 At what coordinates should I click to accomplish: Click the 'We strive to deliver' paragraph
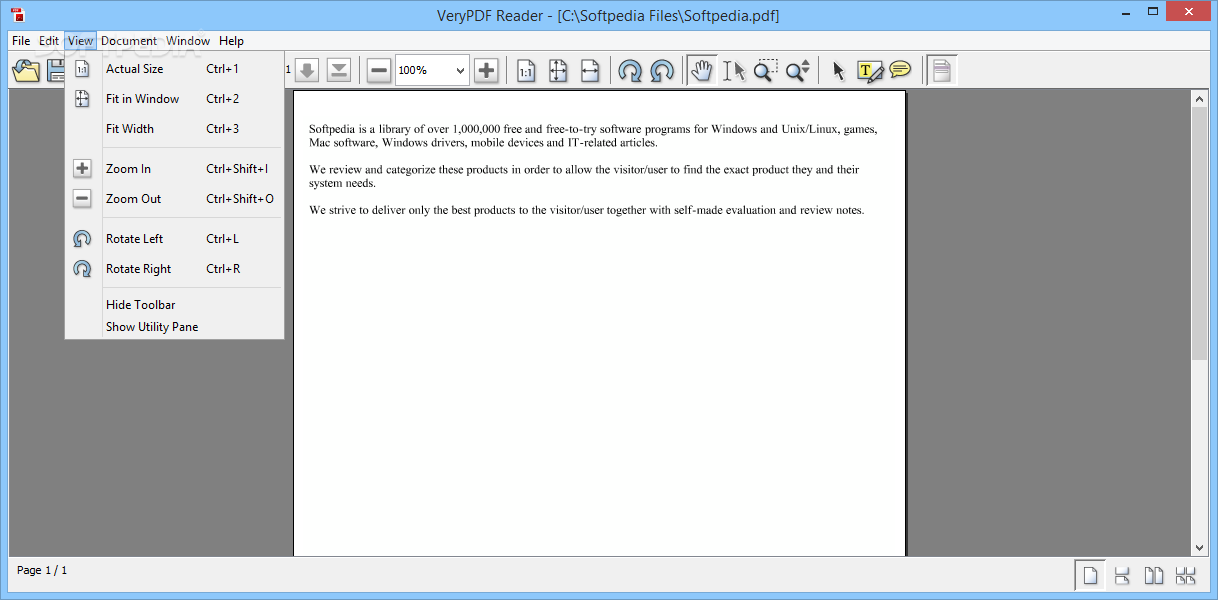tap(586, 210)
